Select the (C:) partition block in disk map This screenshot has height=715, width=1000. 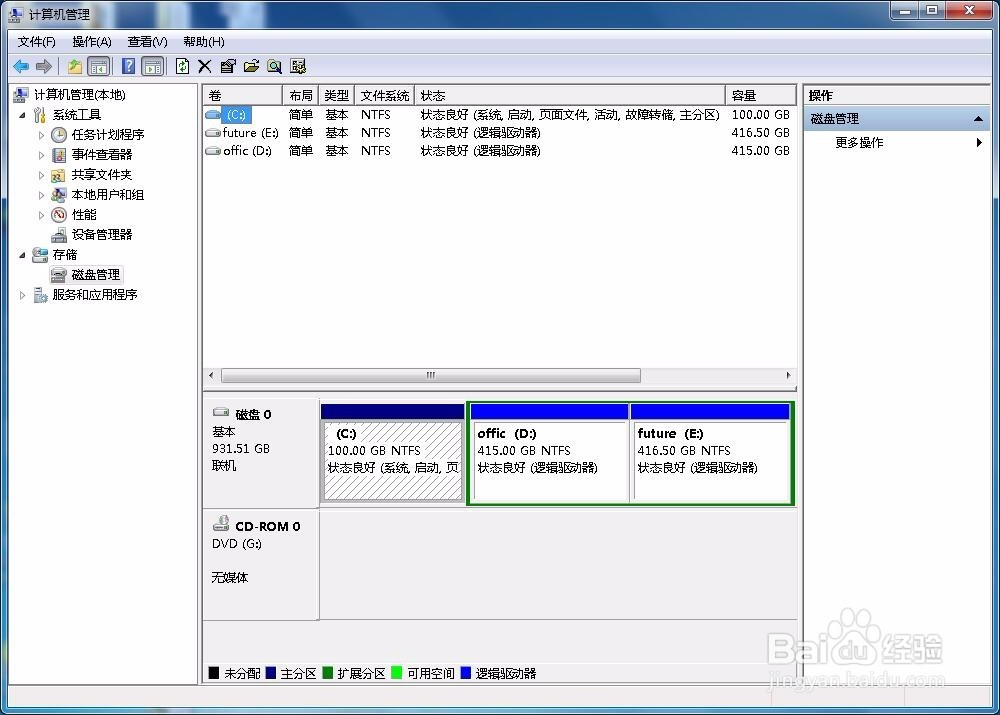point(392,452)
